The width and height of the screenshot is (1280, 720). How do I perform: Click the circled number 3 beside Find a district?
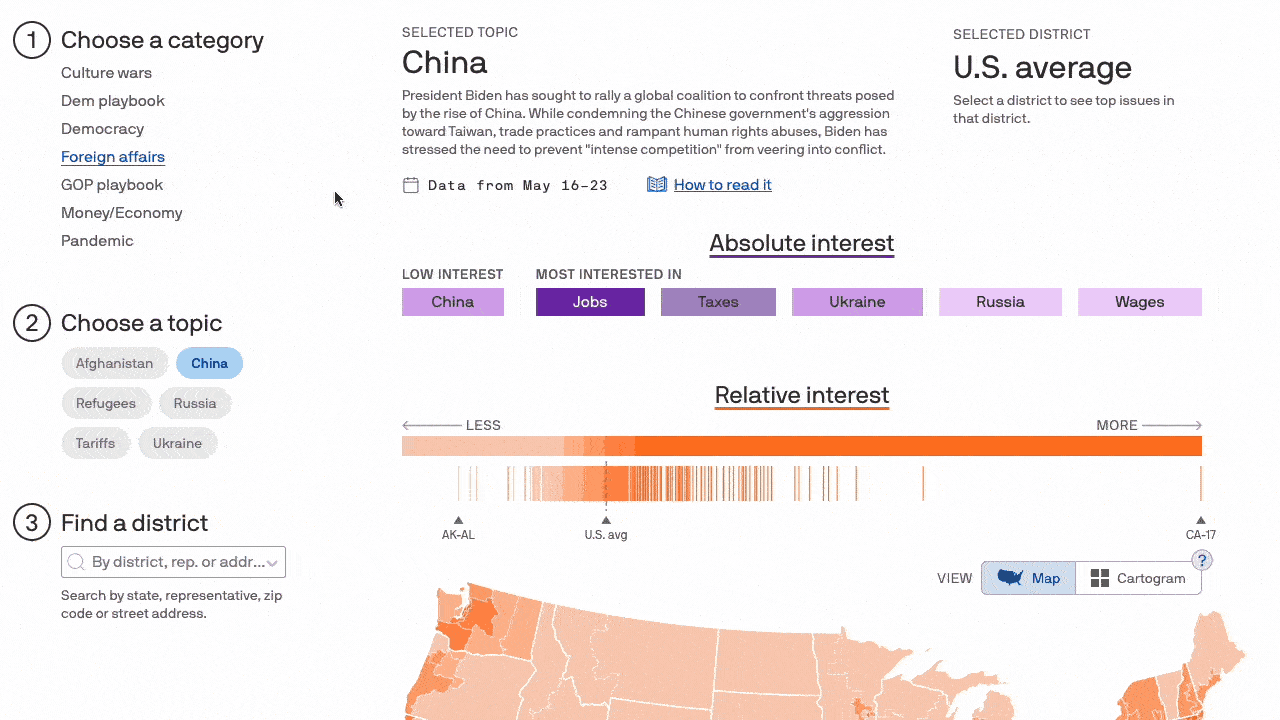tap(31, 522)
